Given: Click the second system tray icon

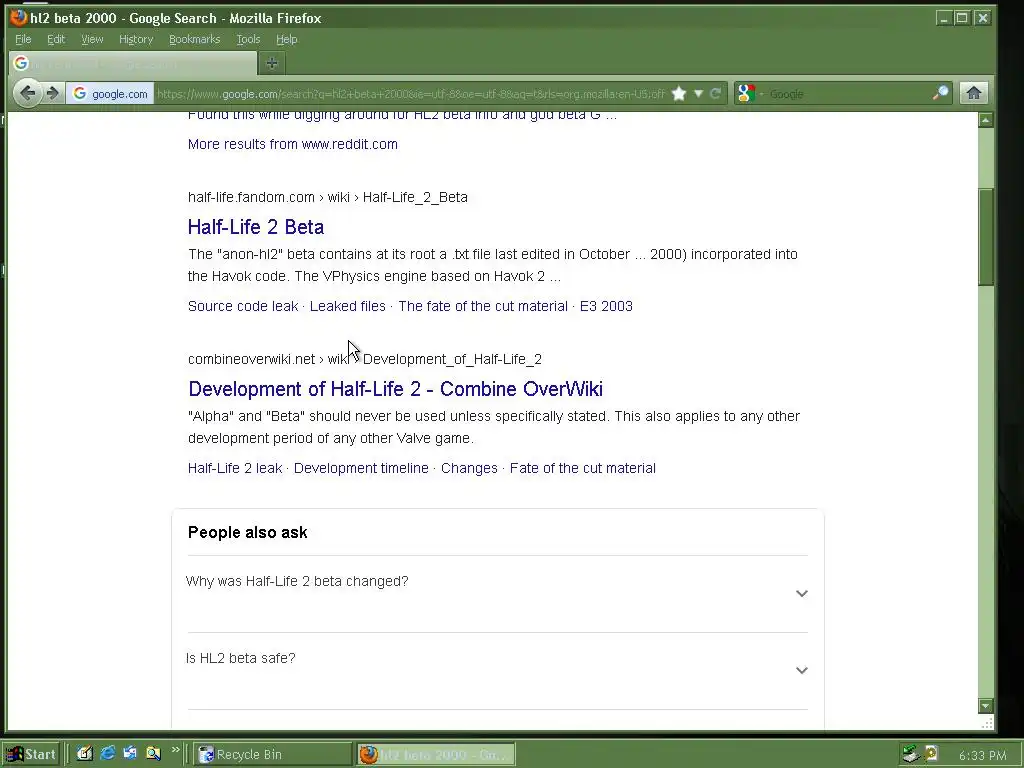Looking at the screenshot, I should coord(931,754).
